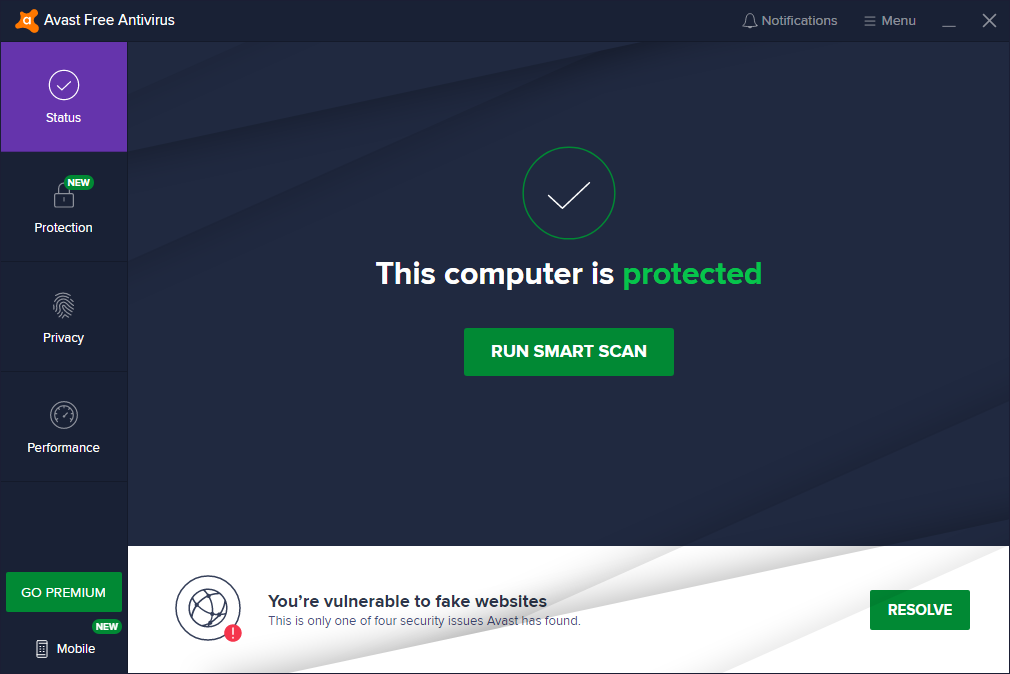This screenshot has height=674, width=1010.
Task: Click the Avast orange logo icon
Action: pos(26,21)
